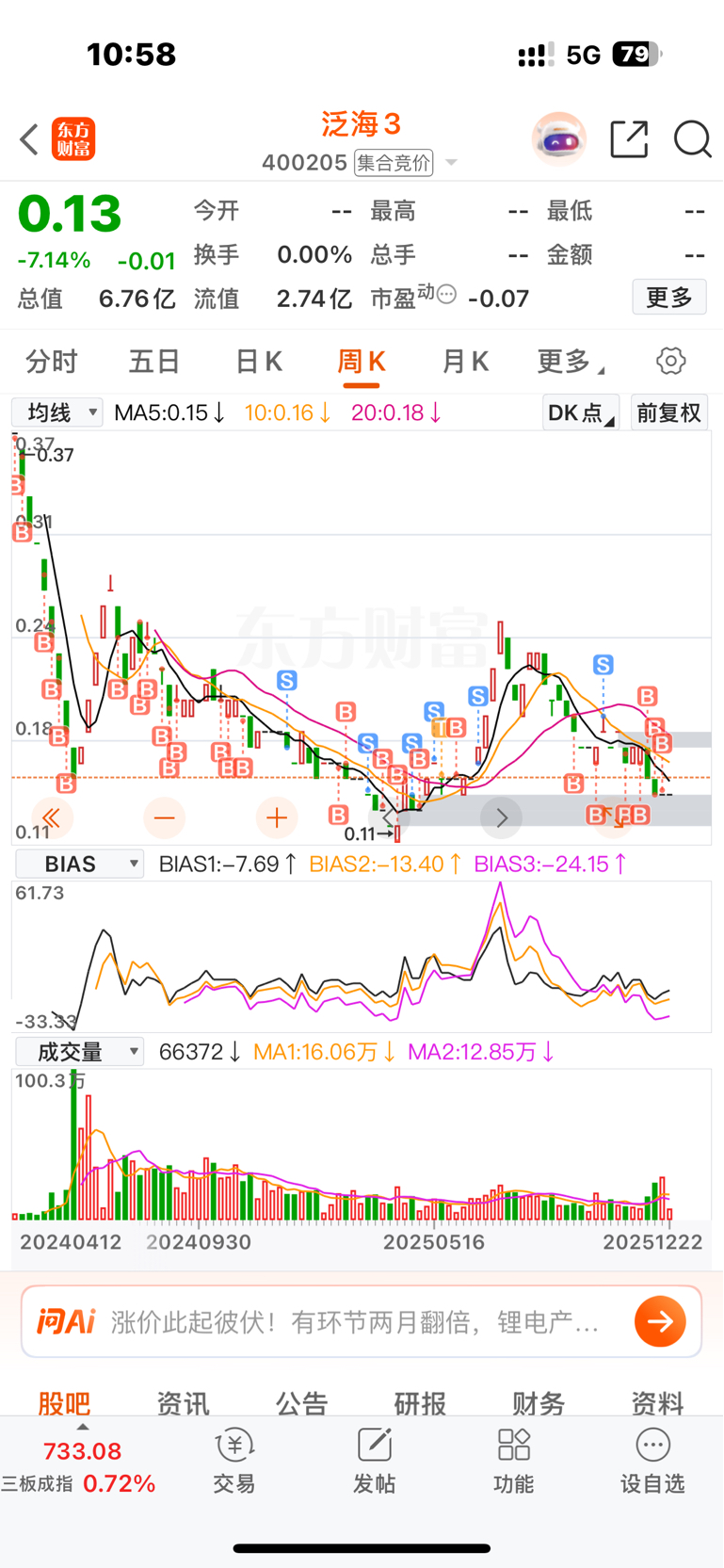Tap the 换手 0.00% value
The width and height of the screenshot is (724, 1568).
click(314, 254)
